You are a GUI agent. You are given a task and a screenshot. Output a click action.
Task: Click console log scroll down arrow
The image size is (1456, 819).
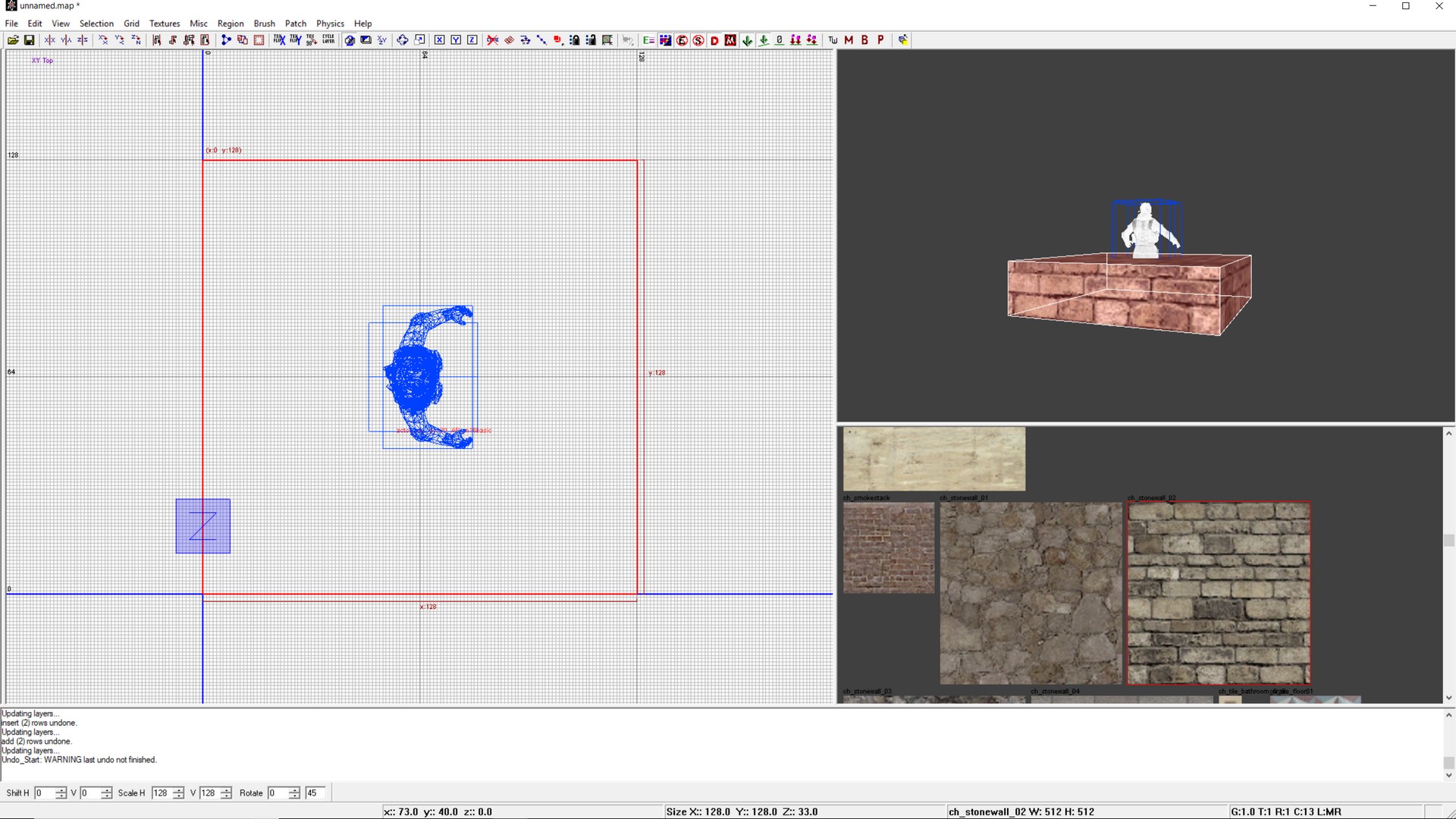(1448, 775)
